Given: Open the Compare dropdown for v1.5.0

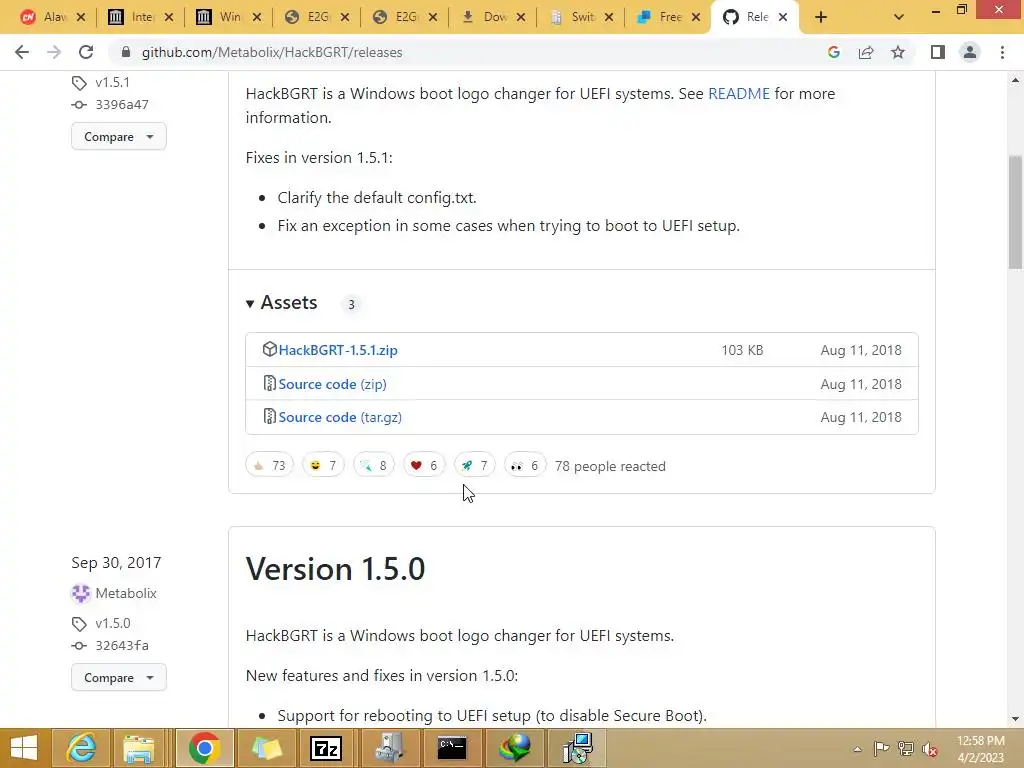Looking at the screenshot, I should coord(119,678).
